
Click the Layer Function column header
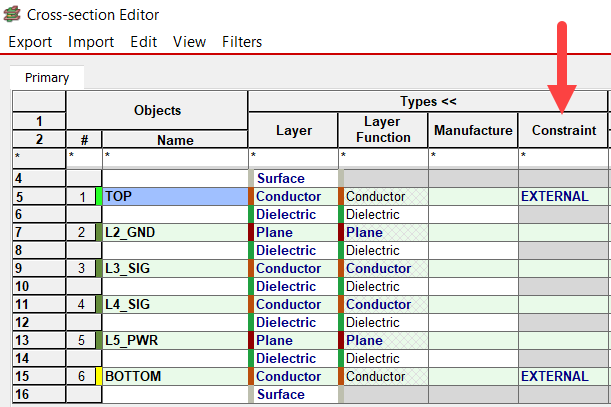(383, 130)
